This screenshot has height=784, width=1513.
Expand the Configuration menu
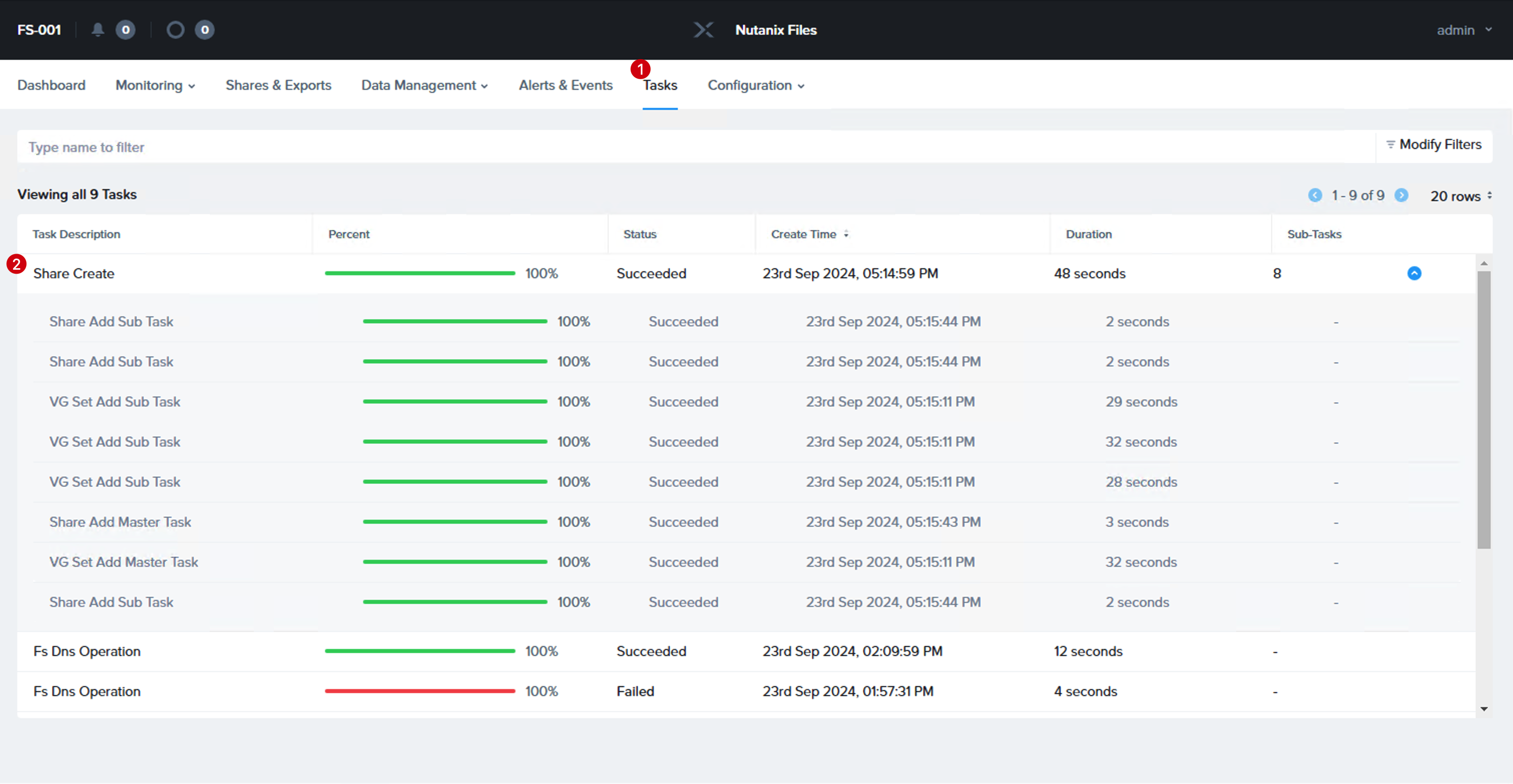pyautogui.click(x=756, y=85)
